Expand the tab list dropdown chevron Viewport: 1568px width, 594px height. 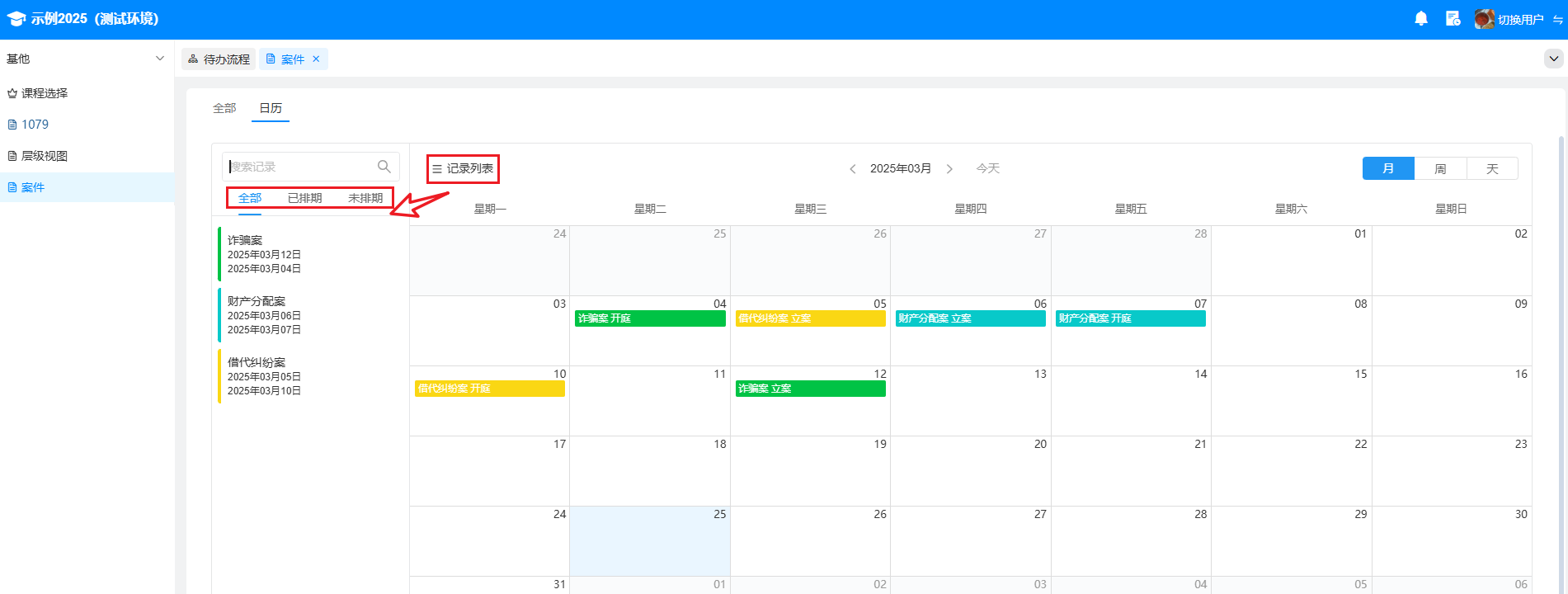point(1553,59)
